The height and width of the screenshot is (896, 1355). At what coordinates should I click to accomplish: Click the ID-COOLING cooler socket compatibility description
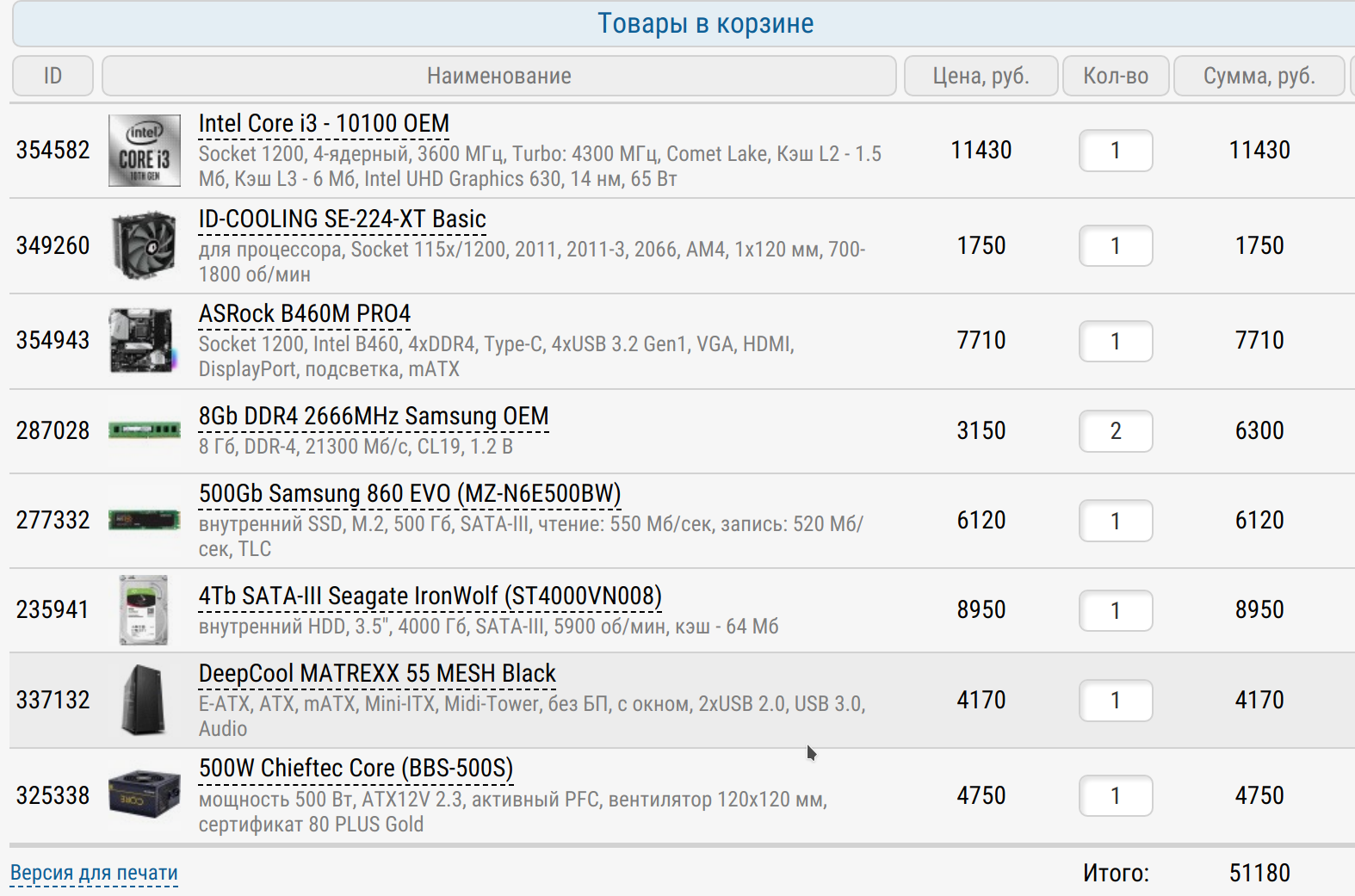click(532, 262)
